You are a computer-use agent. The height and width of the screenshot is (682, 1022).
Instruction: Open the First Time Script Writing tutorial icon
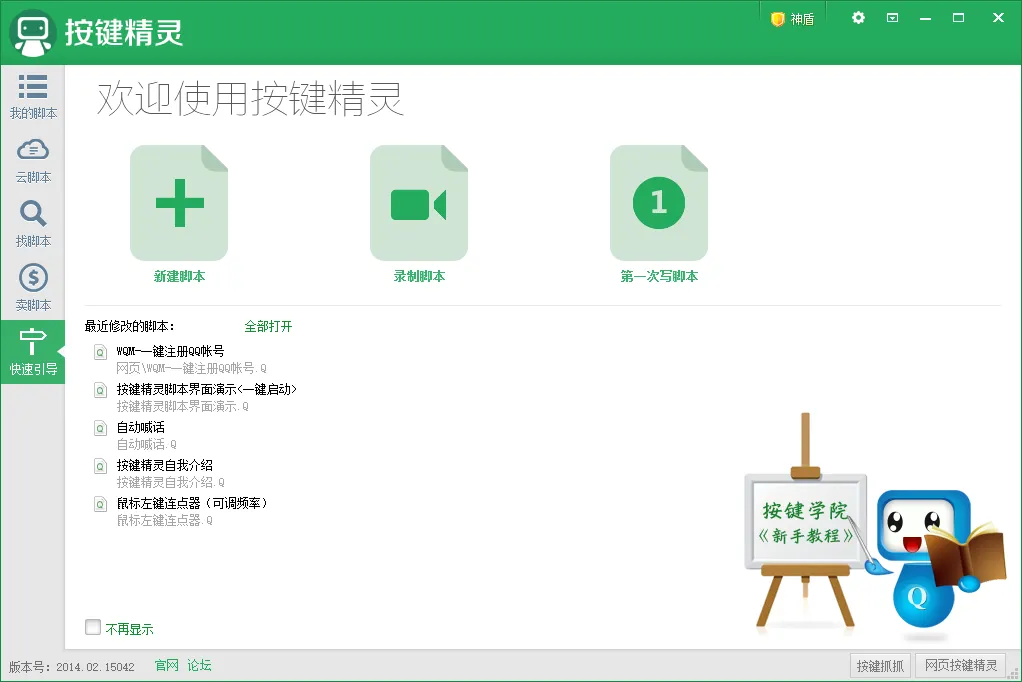[658, 204]
